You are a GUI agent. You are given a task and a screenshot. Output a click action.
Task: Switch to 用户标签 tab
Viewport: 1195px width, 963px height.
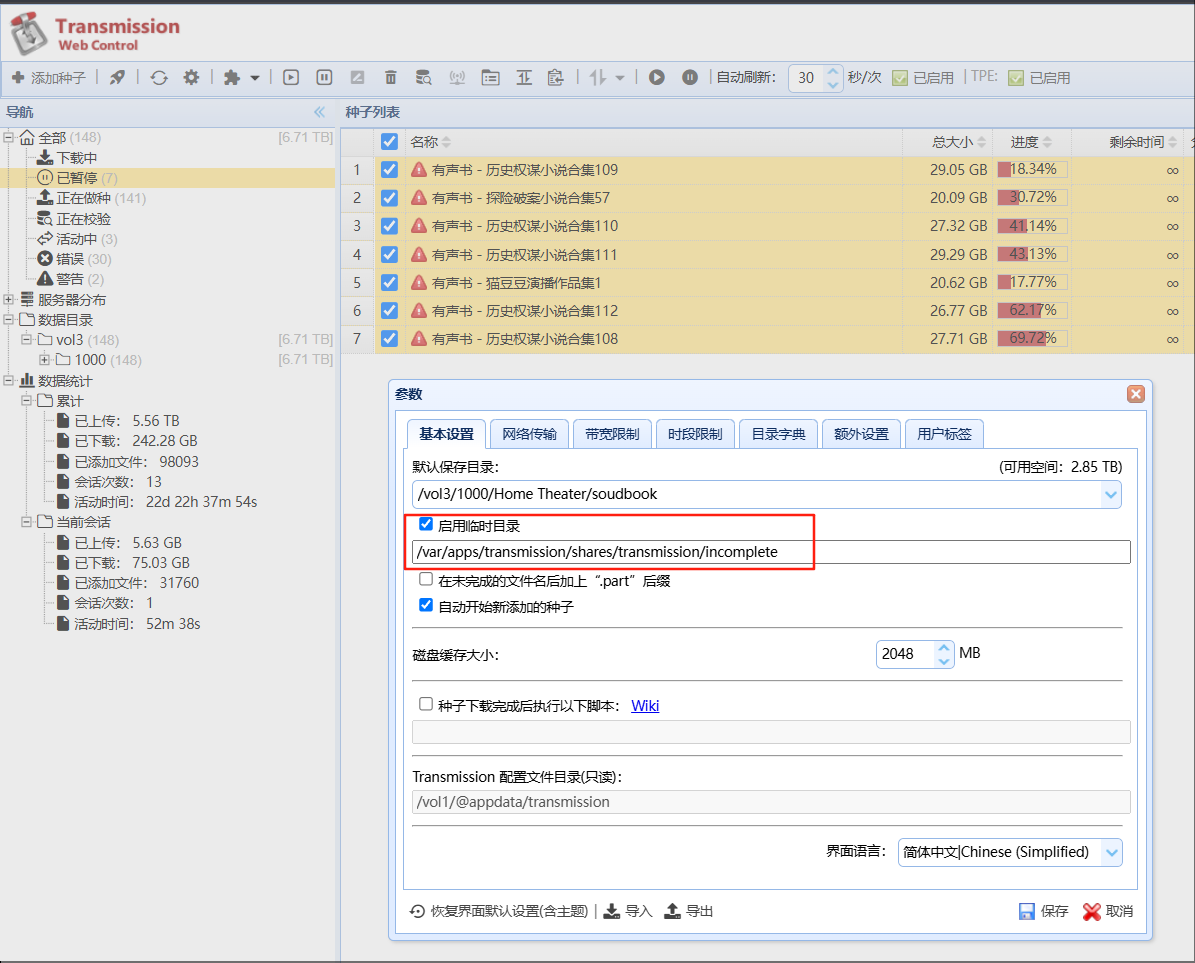click(x=944, y=434)
